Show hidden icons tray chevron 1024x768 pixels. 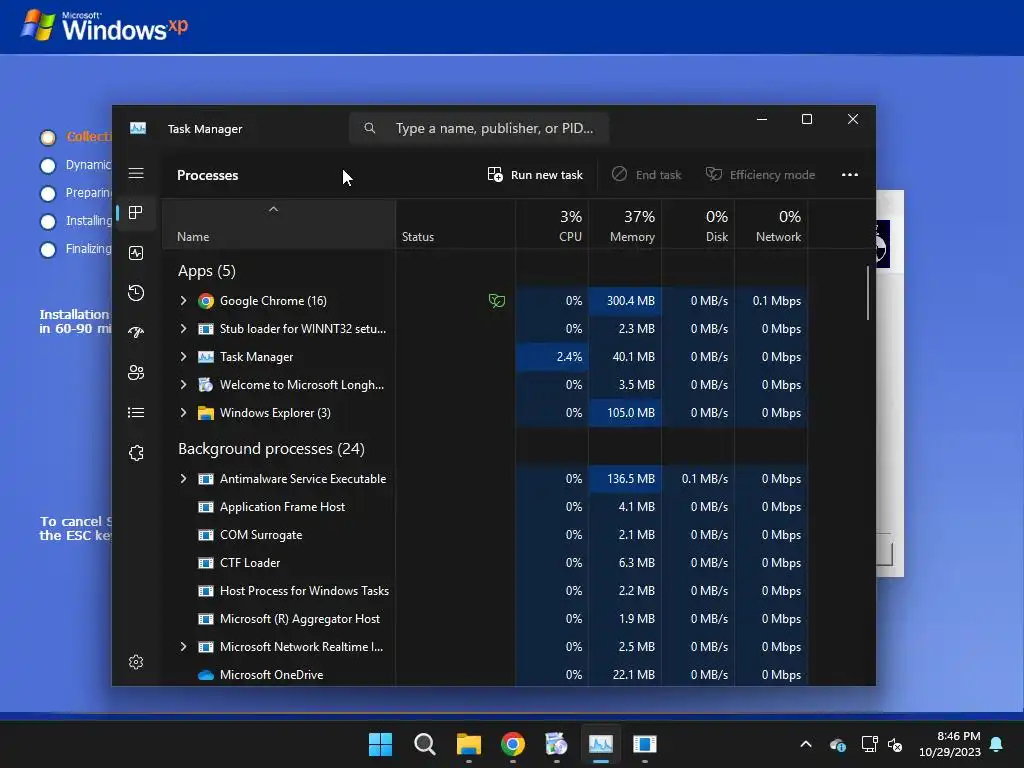[x=806, y=744]
